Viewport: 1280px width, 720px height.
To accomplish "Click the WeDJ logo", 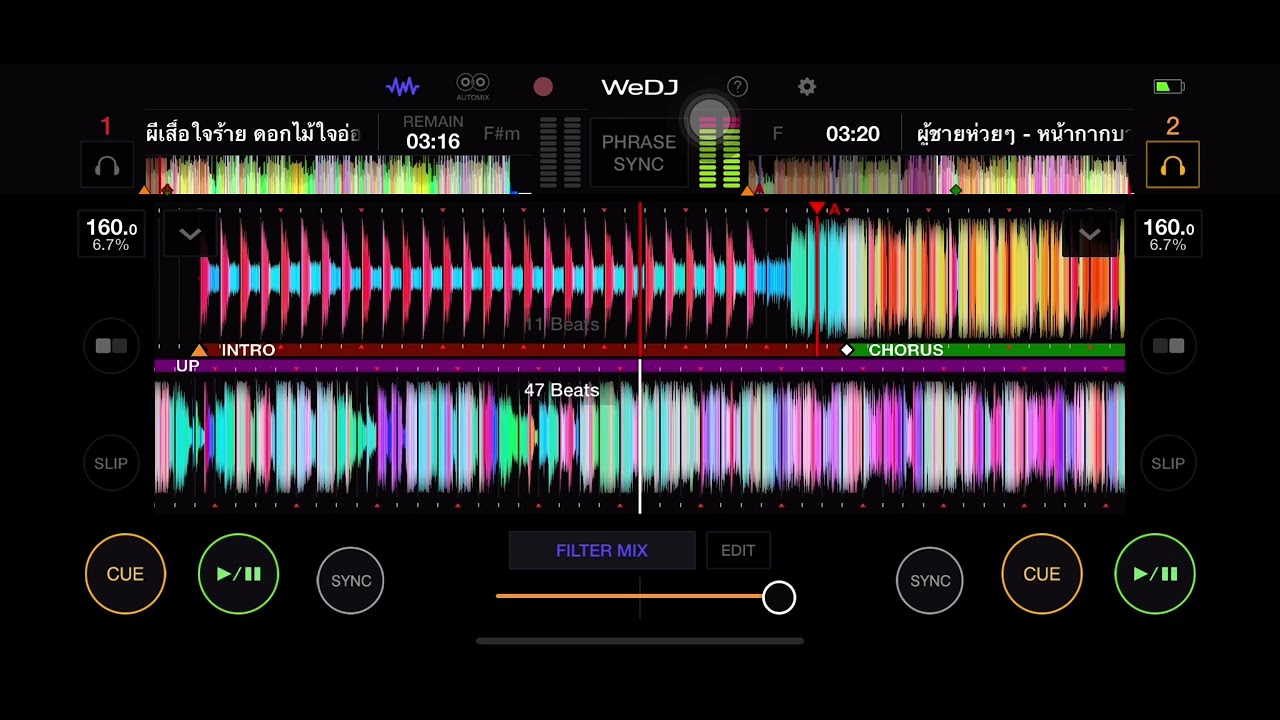I will (x=640, y=87).
